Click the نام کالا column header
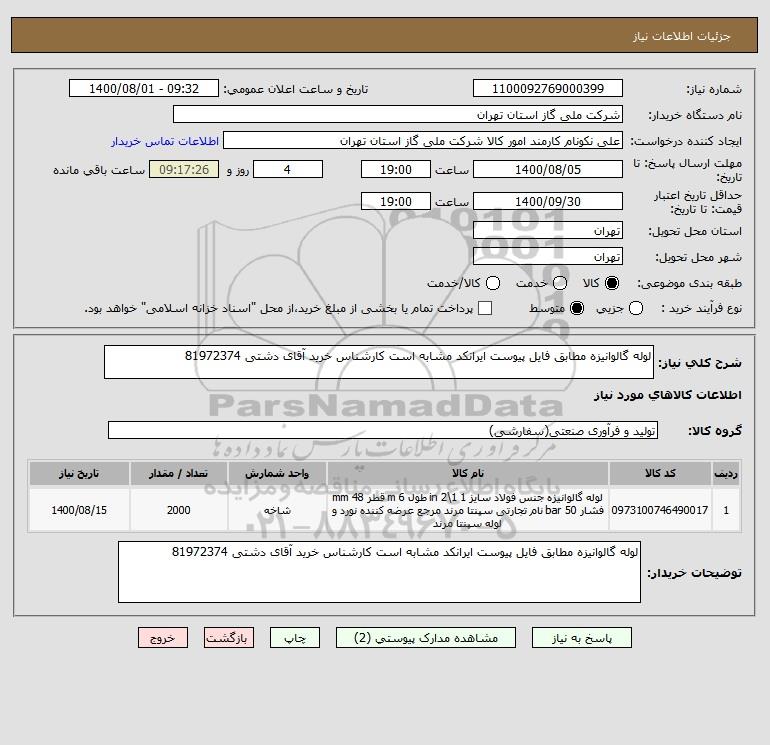The width and height of the screenshot is (770, 745). [468, 473]
